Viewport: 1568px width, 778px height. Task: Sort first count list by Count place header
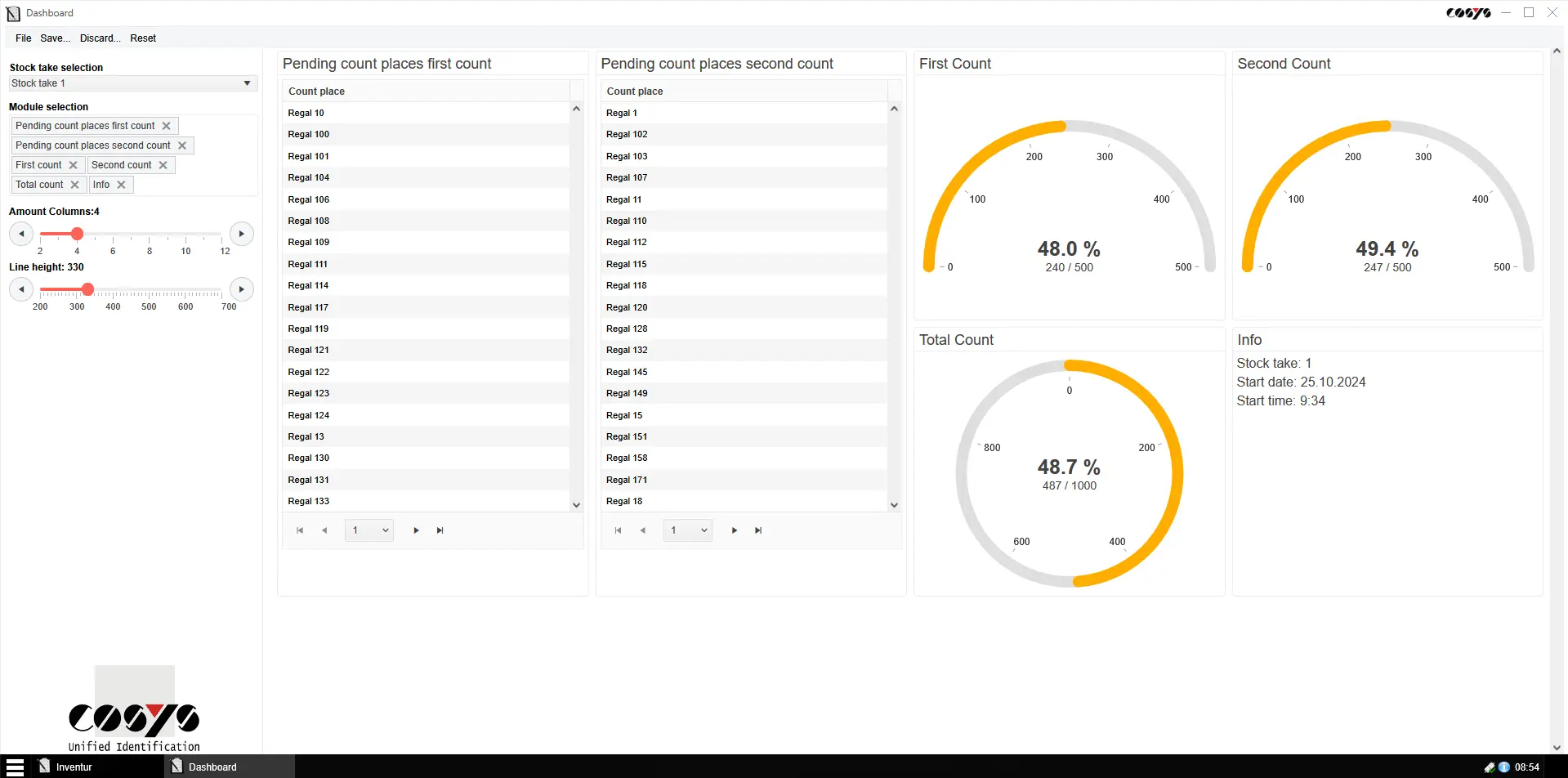coord(426,92)
